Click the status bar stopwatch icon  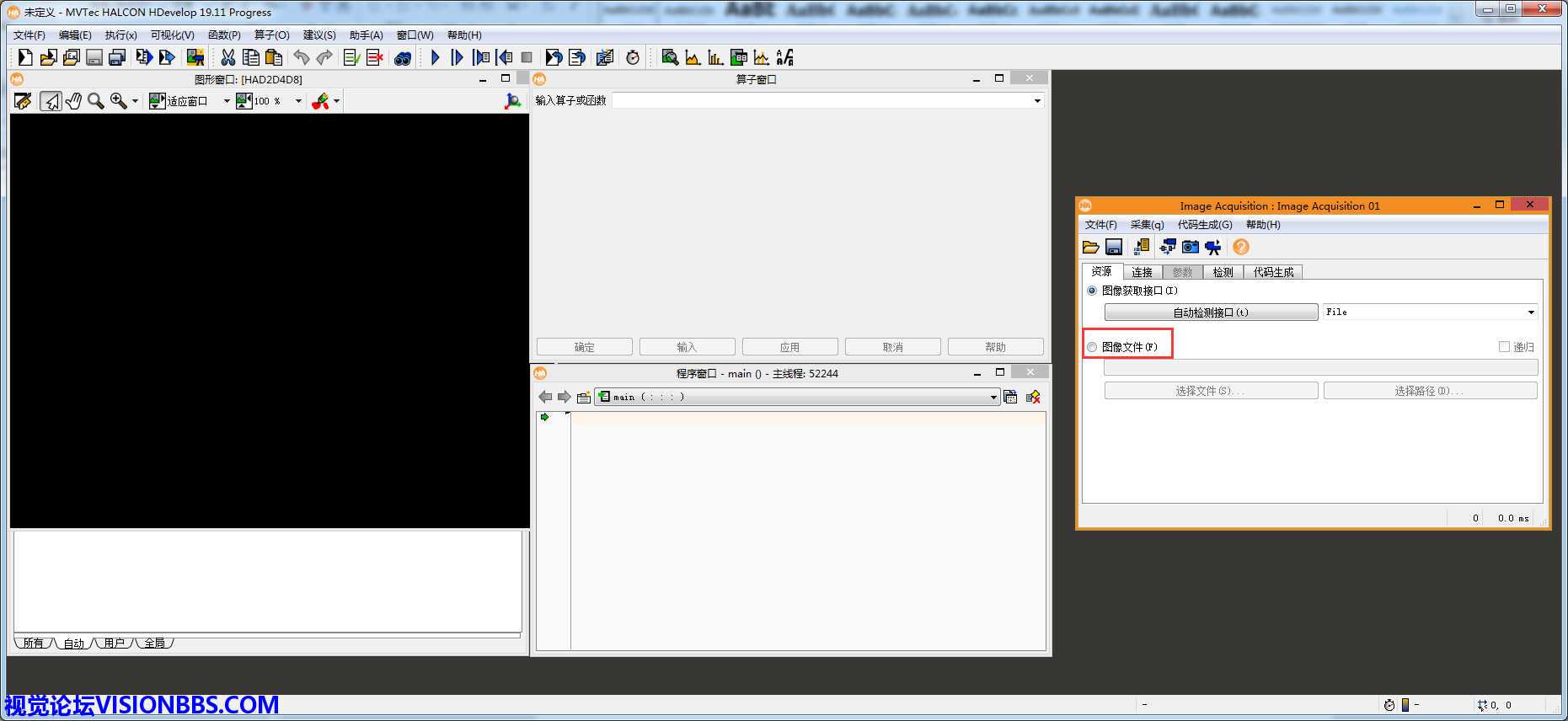coord(1389,705)
